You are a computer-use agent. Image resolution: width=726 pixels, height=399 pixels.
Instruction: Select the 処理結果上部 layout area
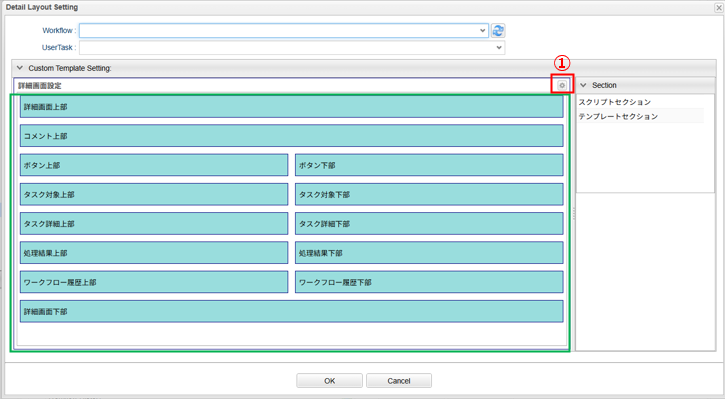tap(154, 253)
